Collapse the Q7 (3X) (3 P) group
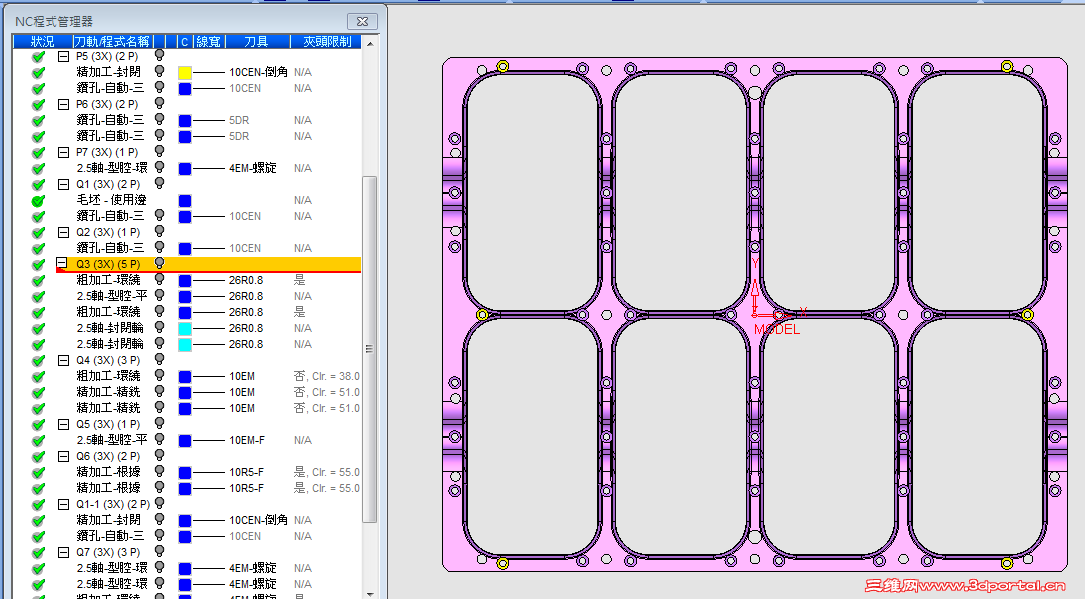The image size is (1085, 599). (x=63, y=553)
